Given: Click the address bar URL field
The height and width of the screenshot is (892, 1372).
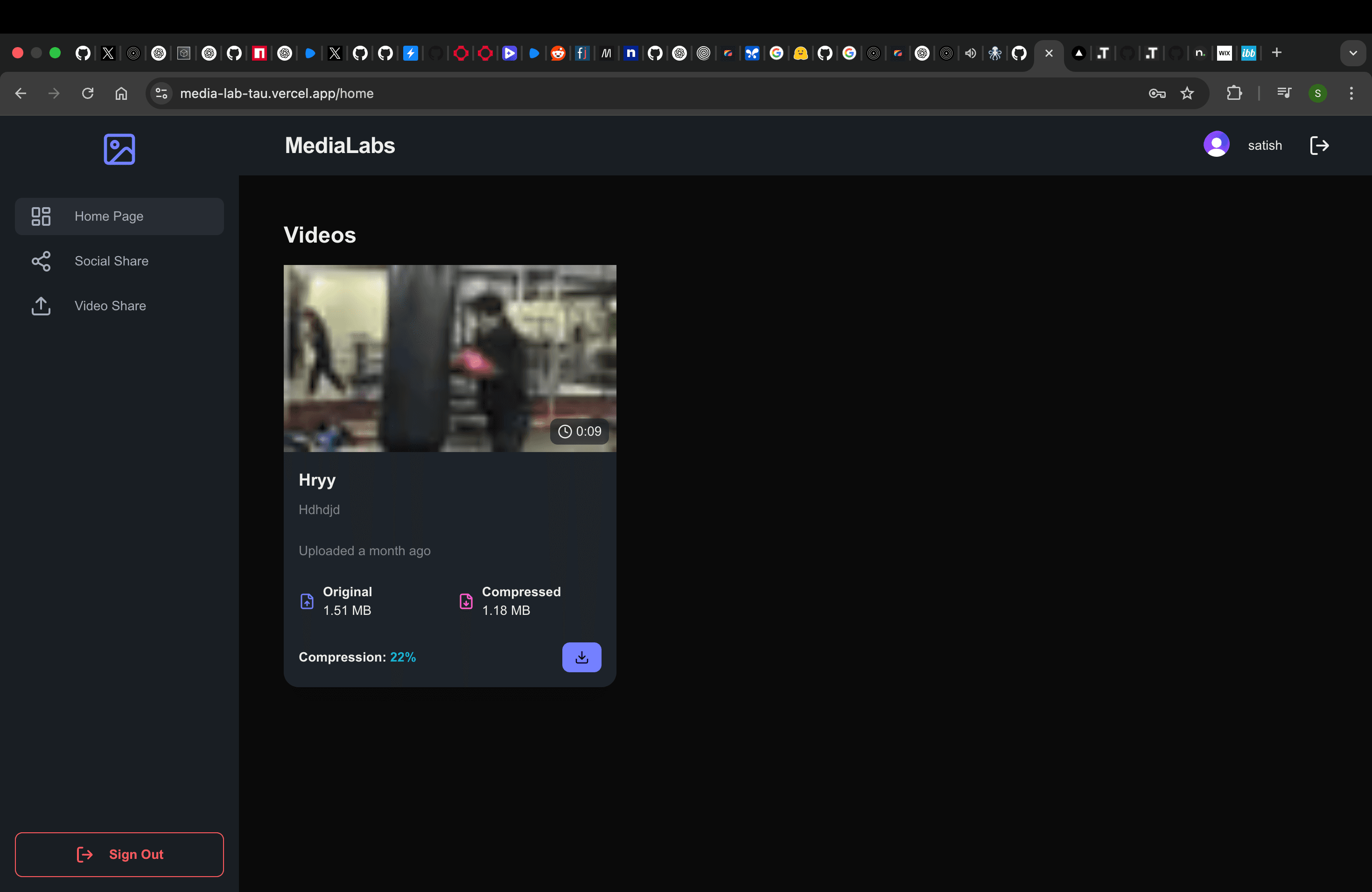Looking at the screenshot, I should click(634, 93).
